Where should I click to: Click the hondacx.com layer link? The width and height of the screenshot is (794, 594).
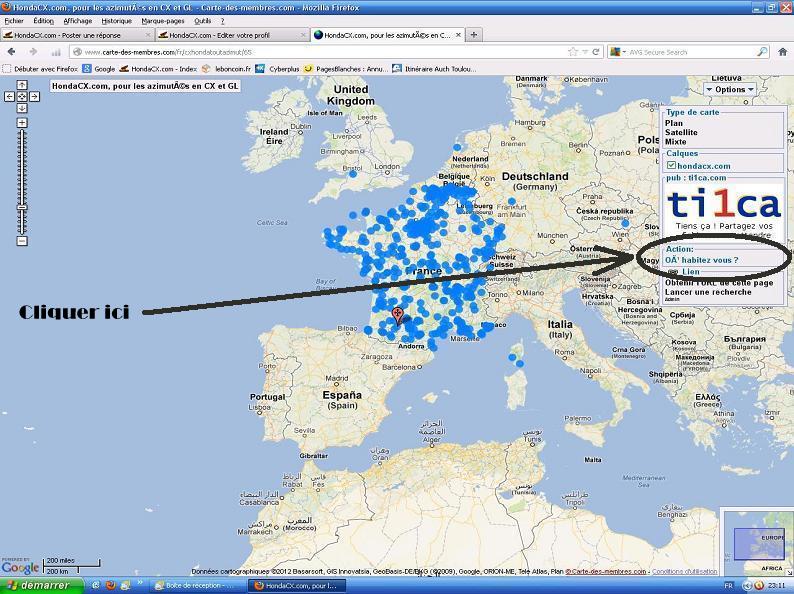click(703, 166)
